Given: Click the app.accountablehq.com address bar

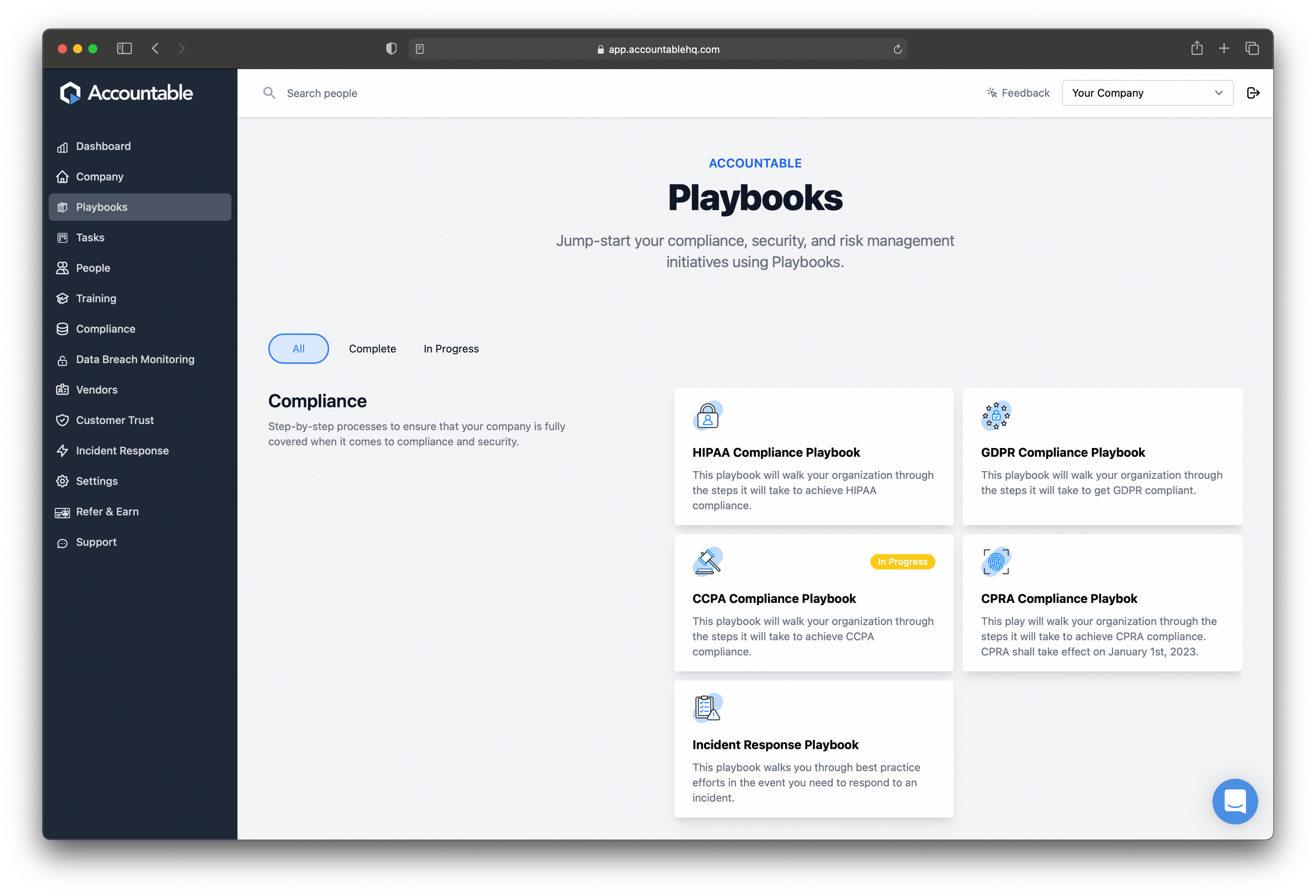Looking at the screenshot, I should [657, 49].
